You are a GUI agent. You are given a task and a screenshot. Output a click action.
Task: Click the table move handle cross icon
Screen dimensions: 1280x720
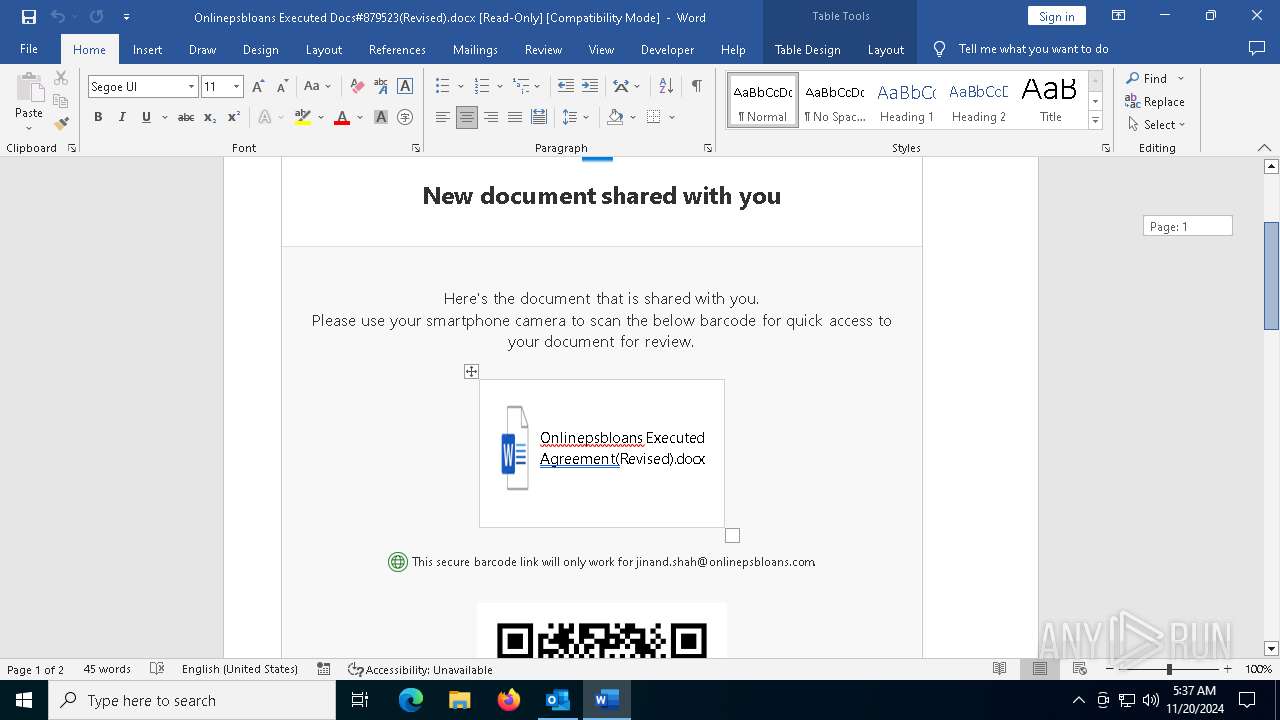471,372
